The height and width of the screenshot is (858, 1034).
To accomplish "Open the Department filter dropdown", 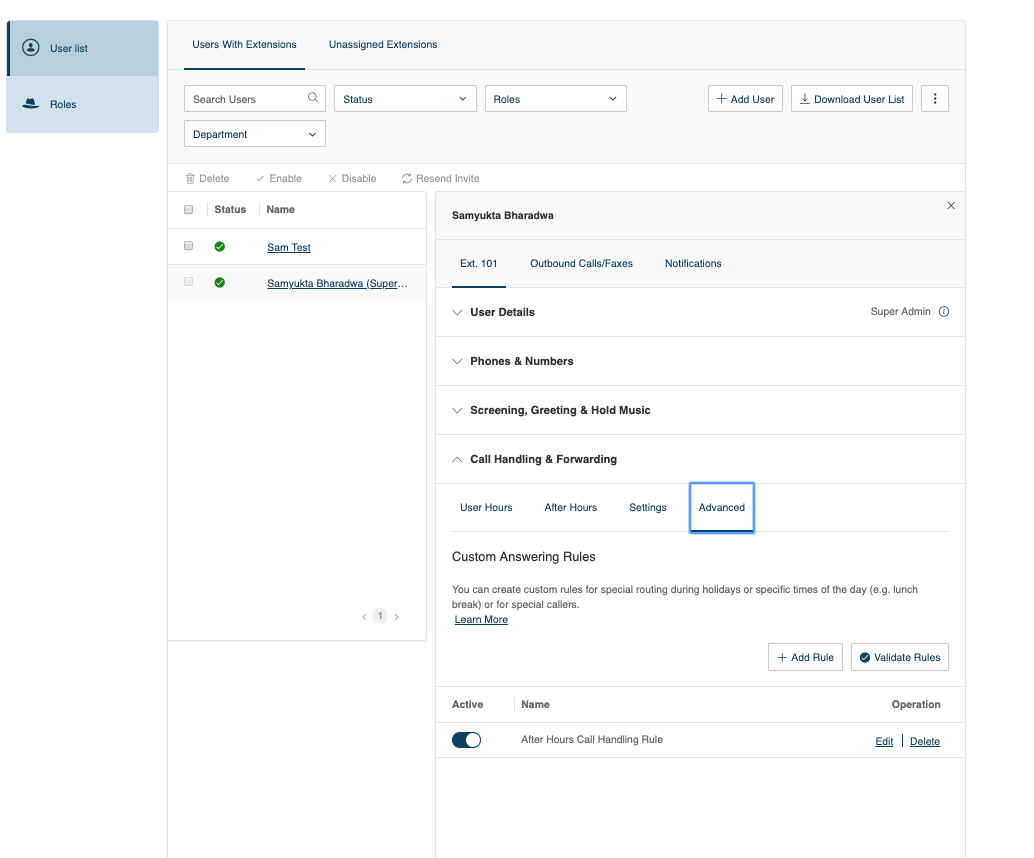I will 254,133.
